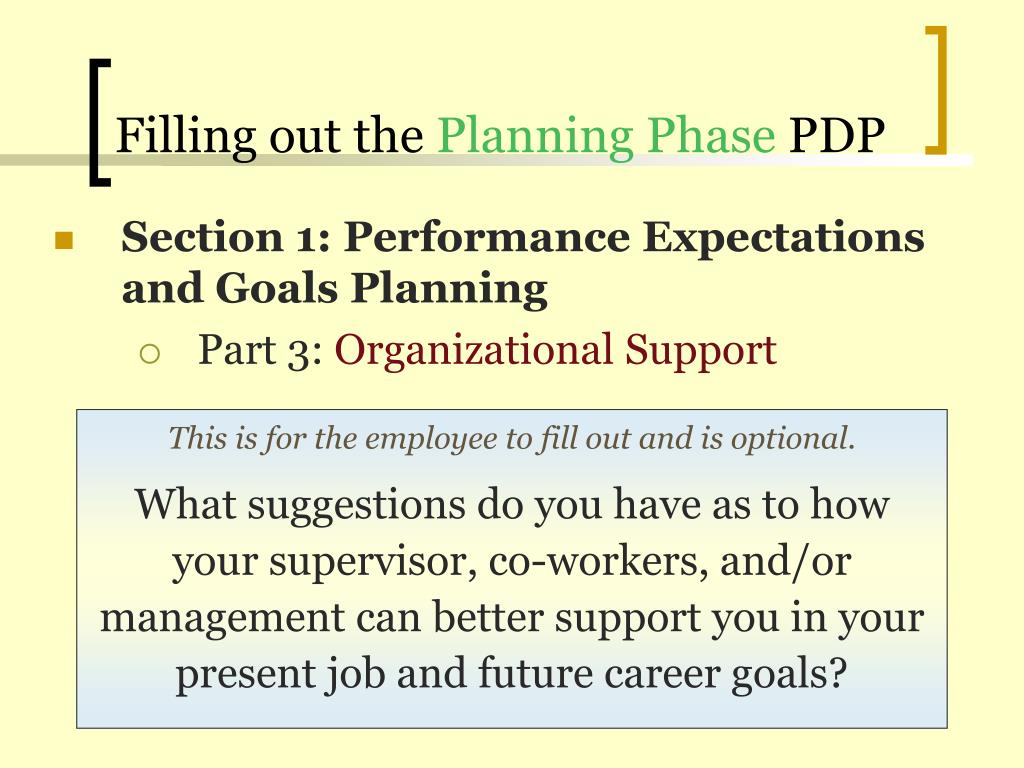Click the gold right bracket decoration
Screen dimensions: 1024x768
tap(936, 90)
